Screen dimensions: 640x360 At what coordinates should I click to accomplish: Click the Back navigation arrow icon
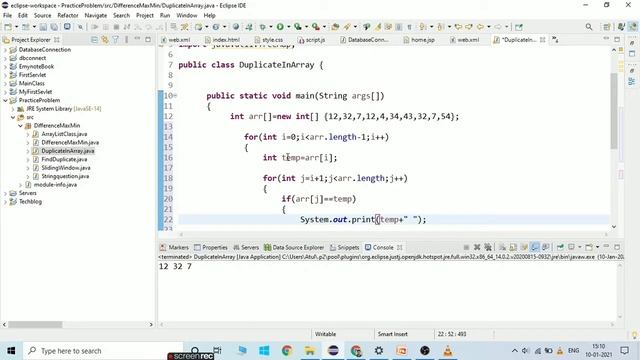click(x=480, y=27)
